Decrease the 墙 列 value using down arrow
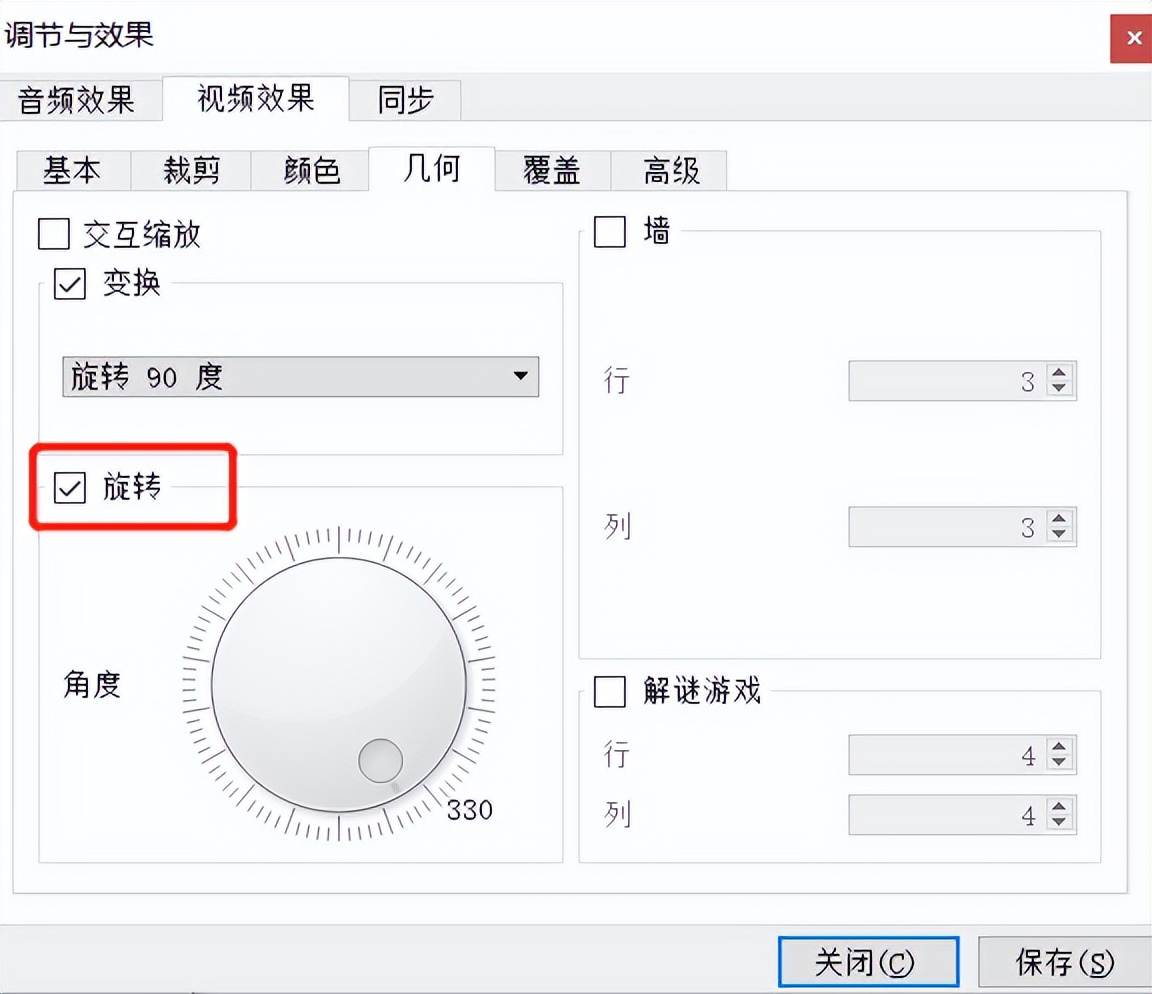This screenshot has height=994, width=1152. (x=1060, y=534)
